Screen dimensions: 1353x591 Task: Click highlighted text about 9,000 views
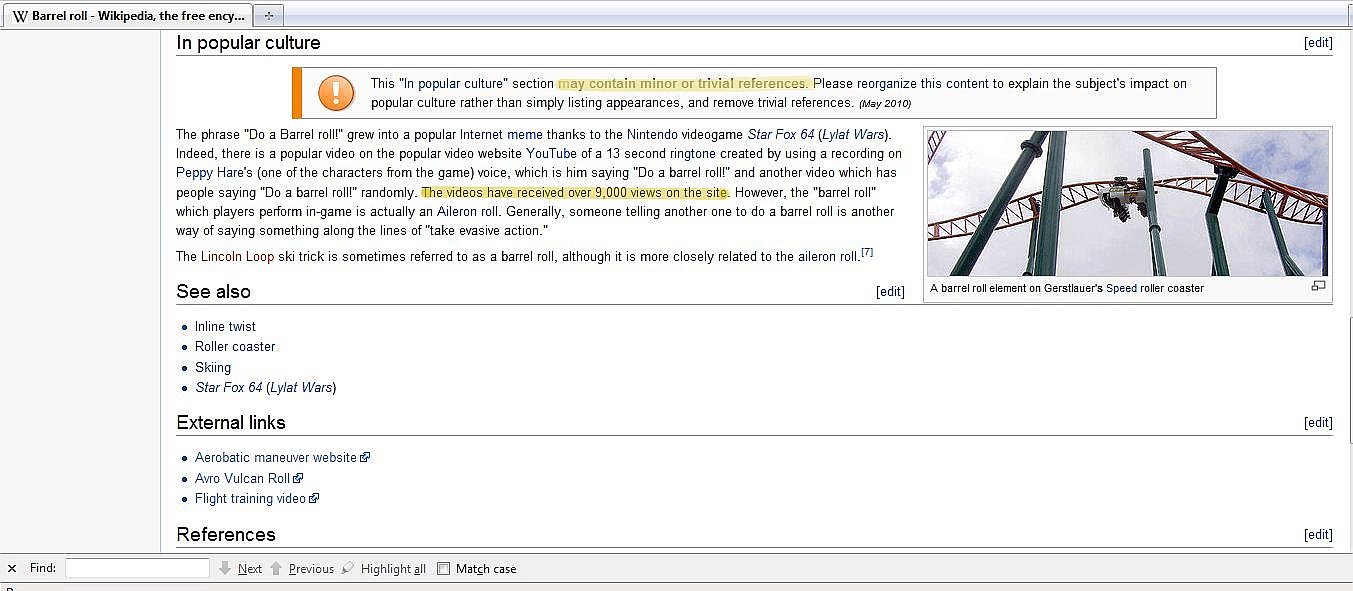pos(575,193)
